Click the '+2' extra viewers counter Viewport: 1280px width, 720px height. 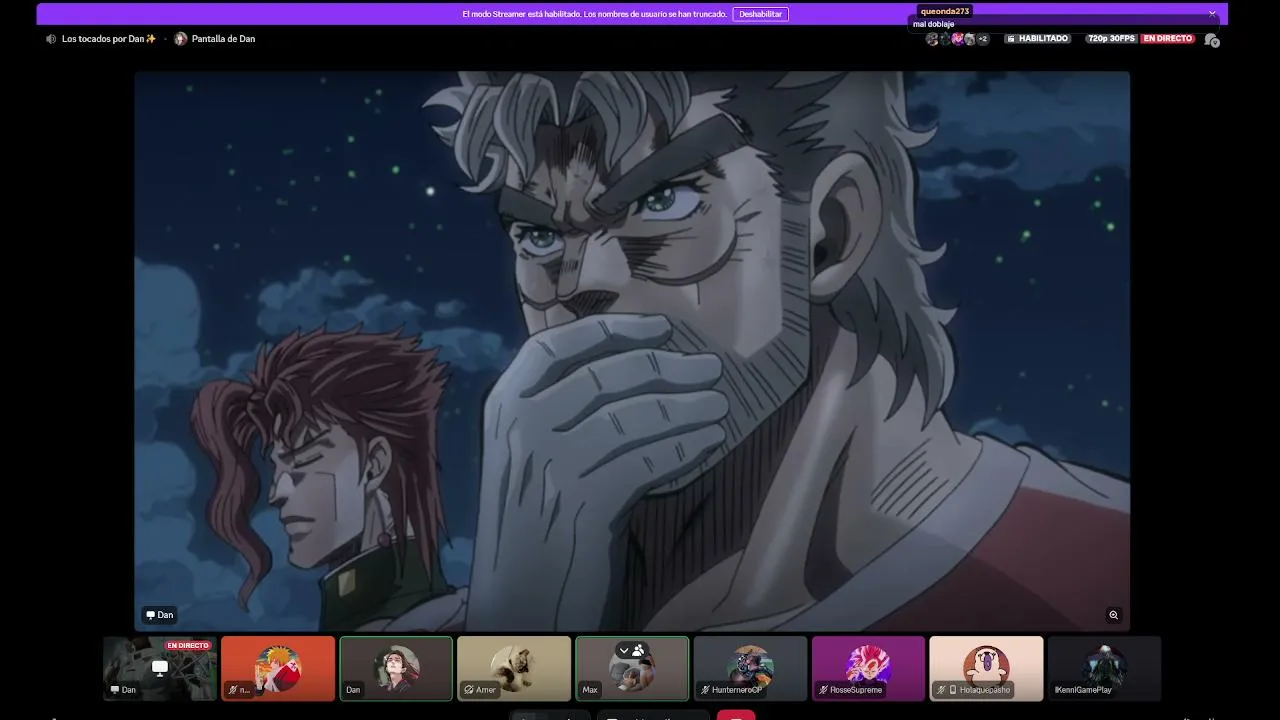coord(982,39)
